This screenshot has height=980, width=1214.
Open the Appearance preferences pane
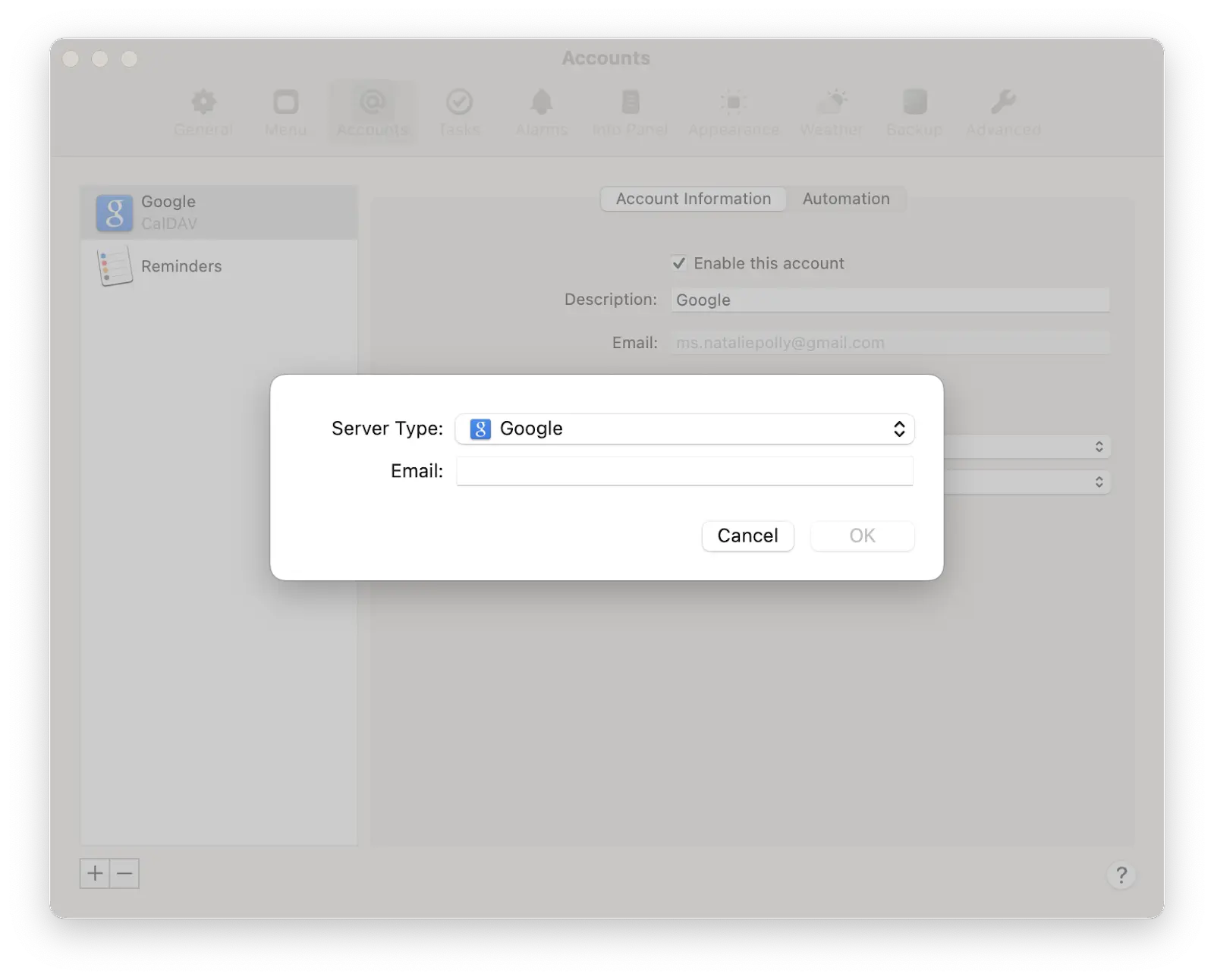[733, 112]
